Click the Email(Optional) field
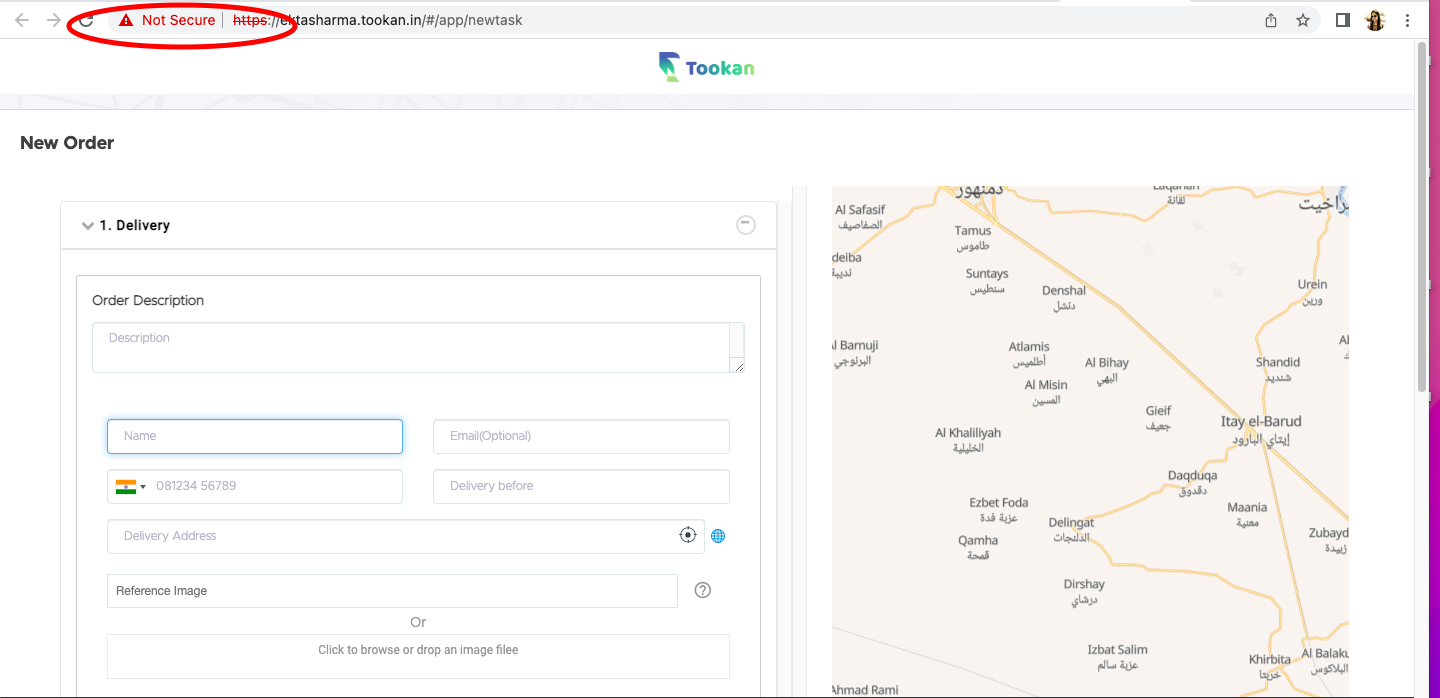 (581, 436)
